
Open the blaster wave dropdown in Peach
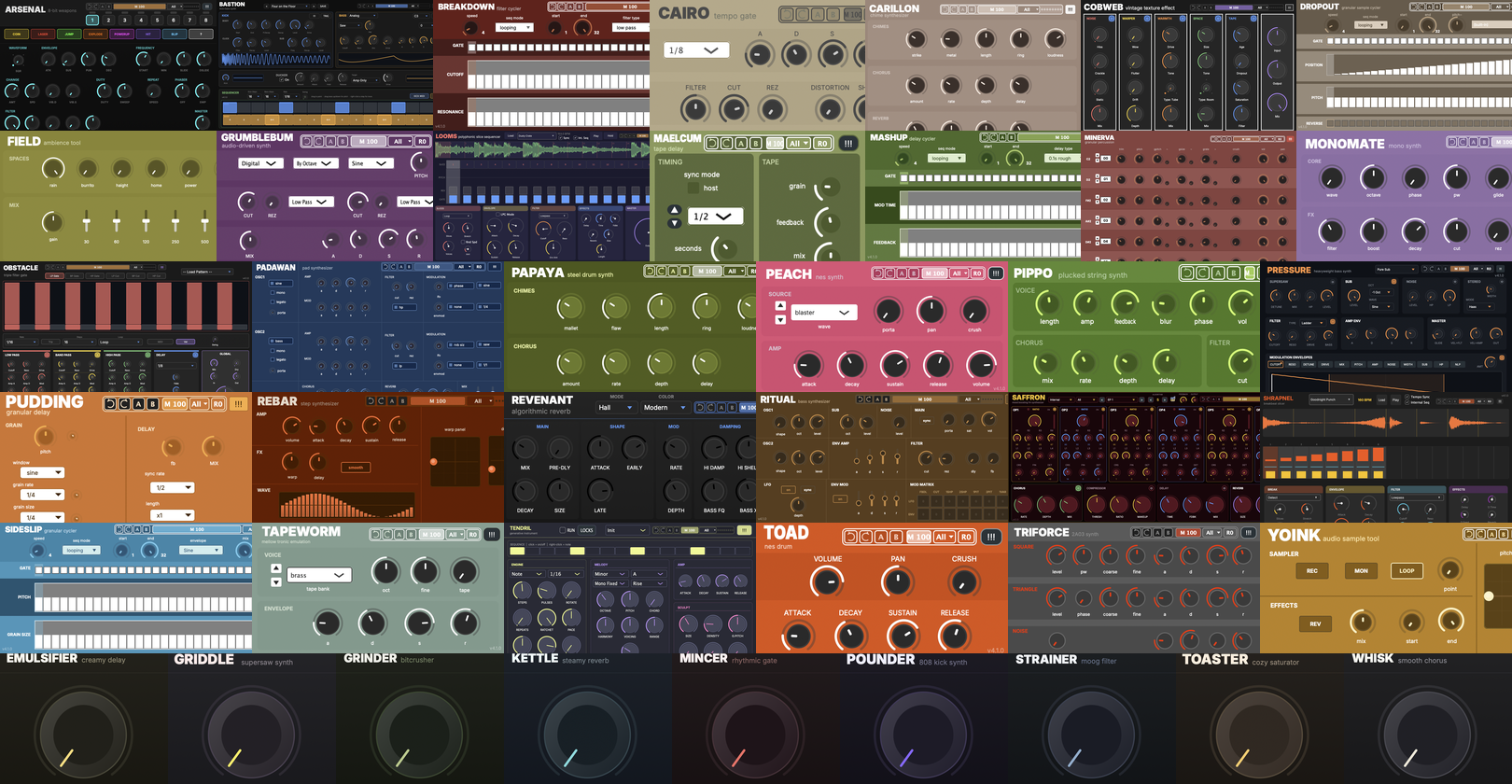coord(822,313)
